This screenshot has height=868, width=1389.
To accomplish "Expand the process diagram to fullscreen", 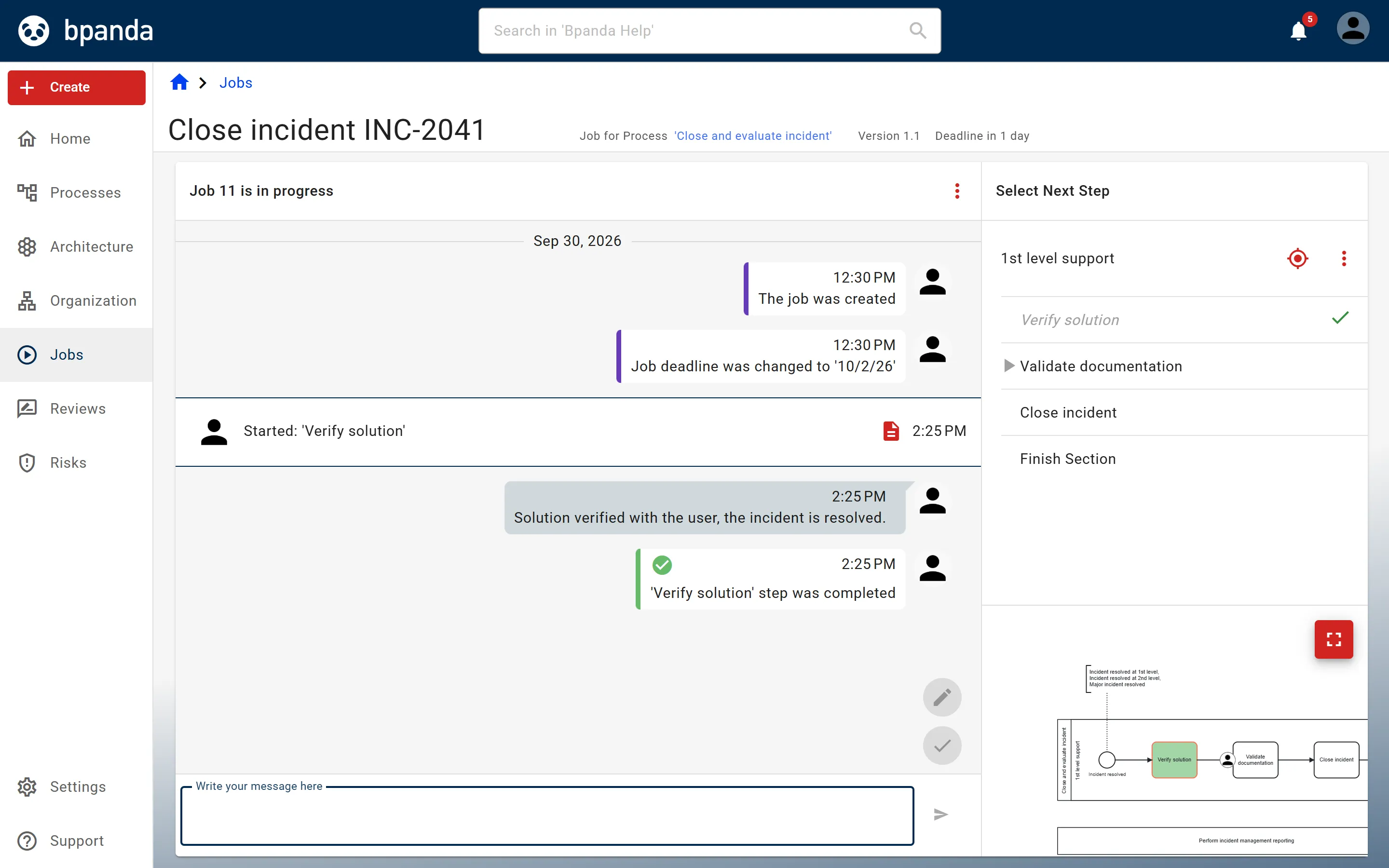I will (x=1334, y=639).
